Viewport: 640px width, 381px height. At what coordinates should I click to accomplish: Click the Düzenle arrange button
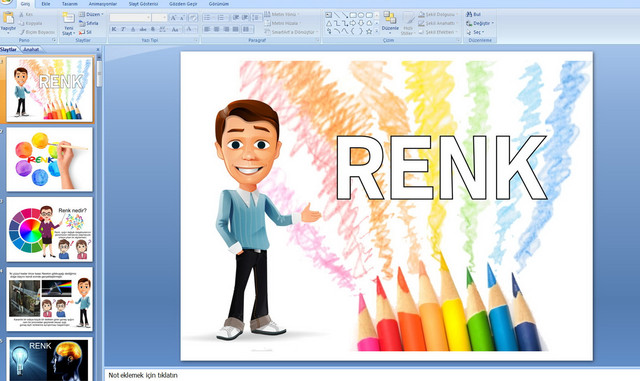[390, 22]
